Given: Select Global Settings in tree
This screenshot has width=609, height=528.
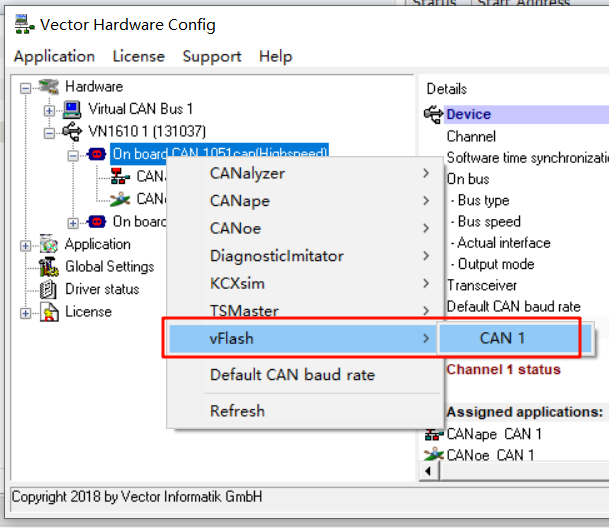Looking at the screenshot, I should [x=110, y=267].
